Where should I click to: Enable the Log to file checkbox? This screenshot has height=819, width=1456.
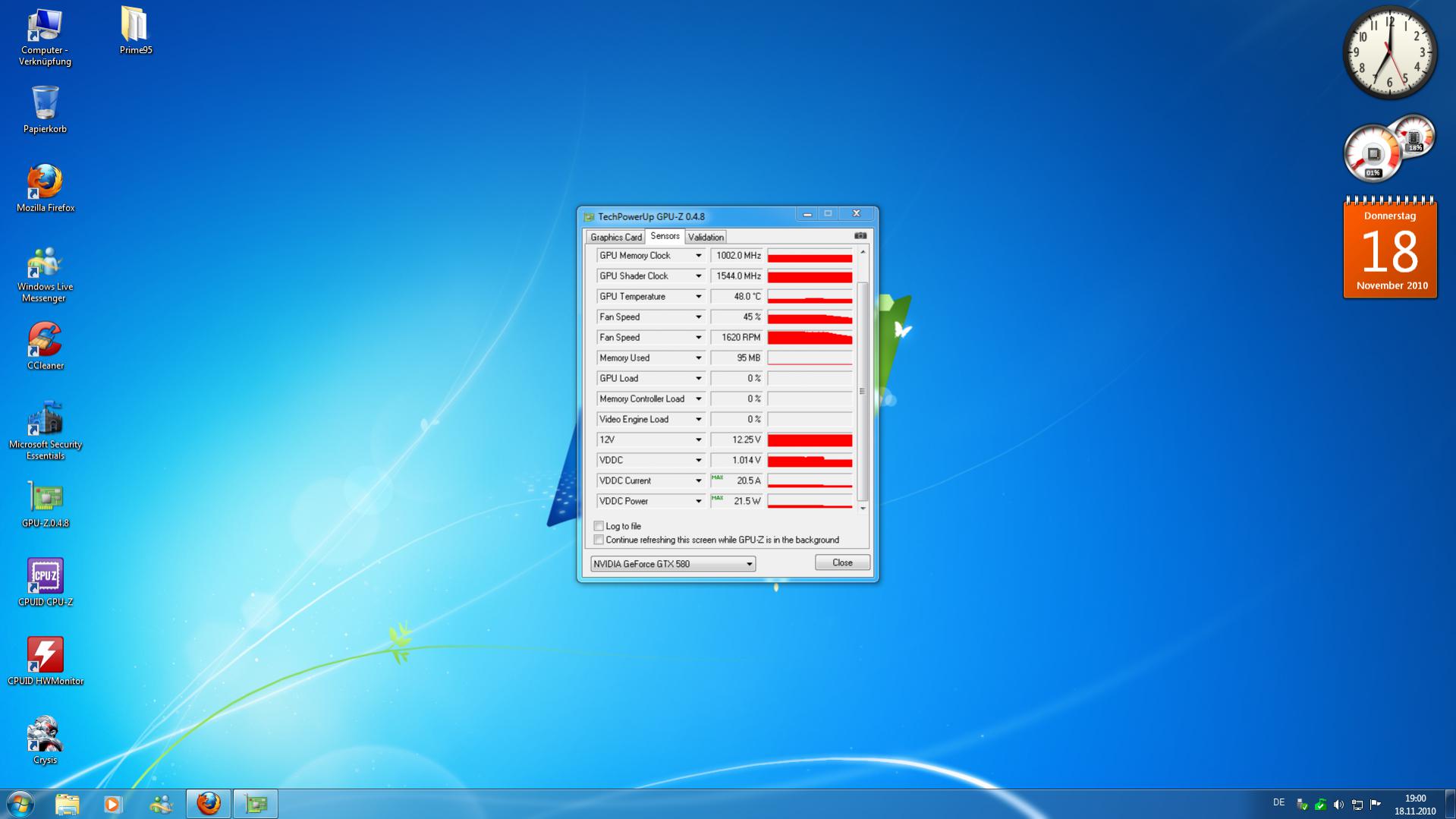[599, 526]
